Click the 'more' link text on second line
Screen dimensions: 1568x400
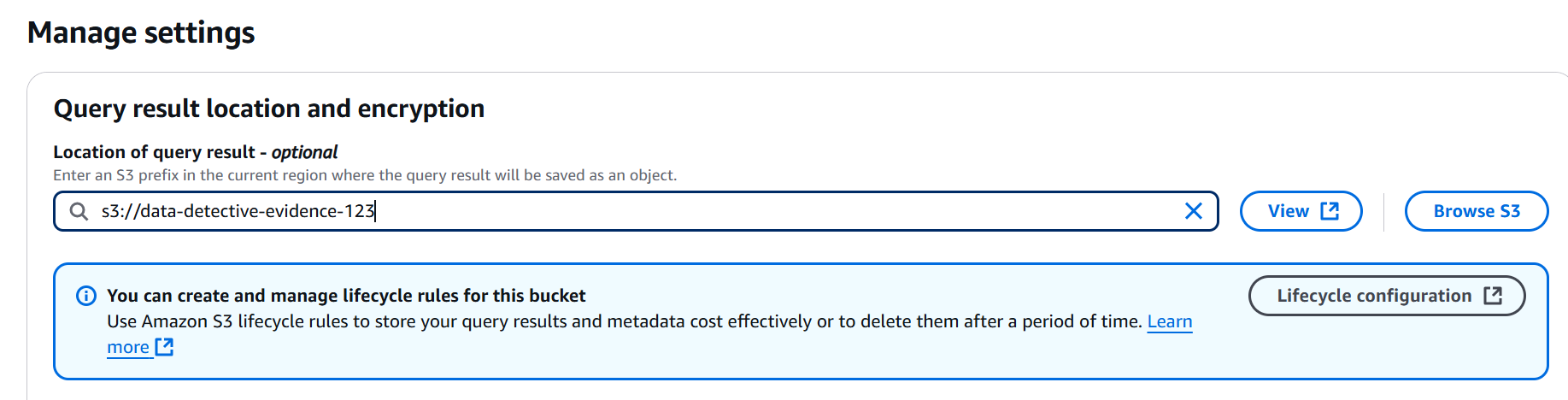[128, 347]
